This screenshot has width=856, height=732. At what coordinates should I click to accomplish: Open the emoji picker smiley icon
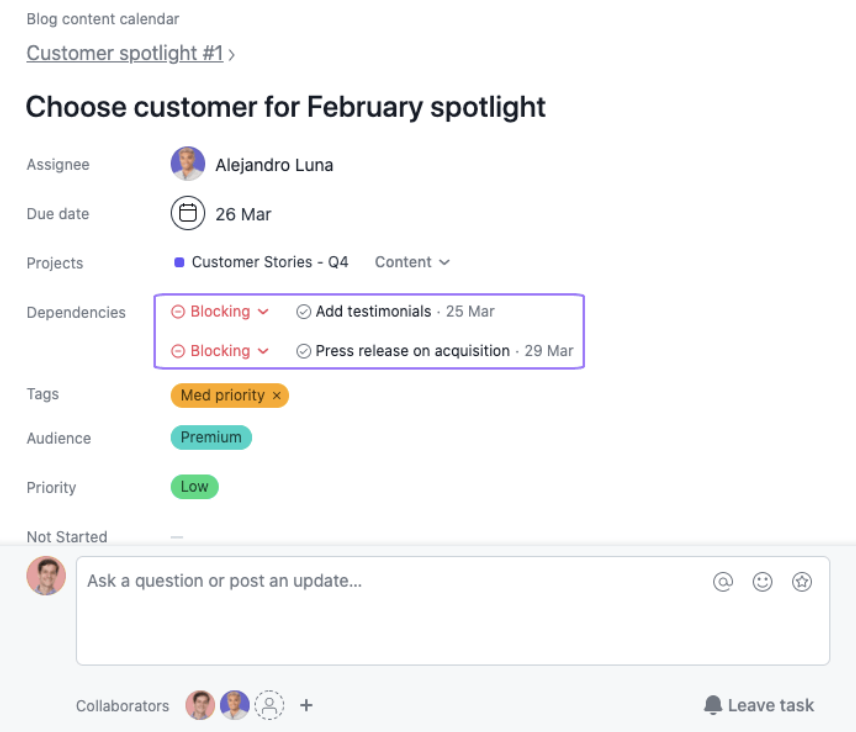click(763, 582)
